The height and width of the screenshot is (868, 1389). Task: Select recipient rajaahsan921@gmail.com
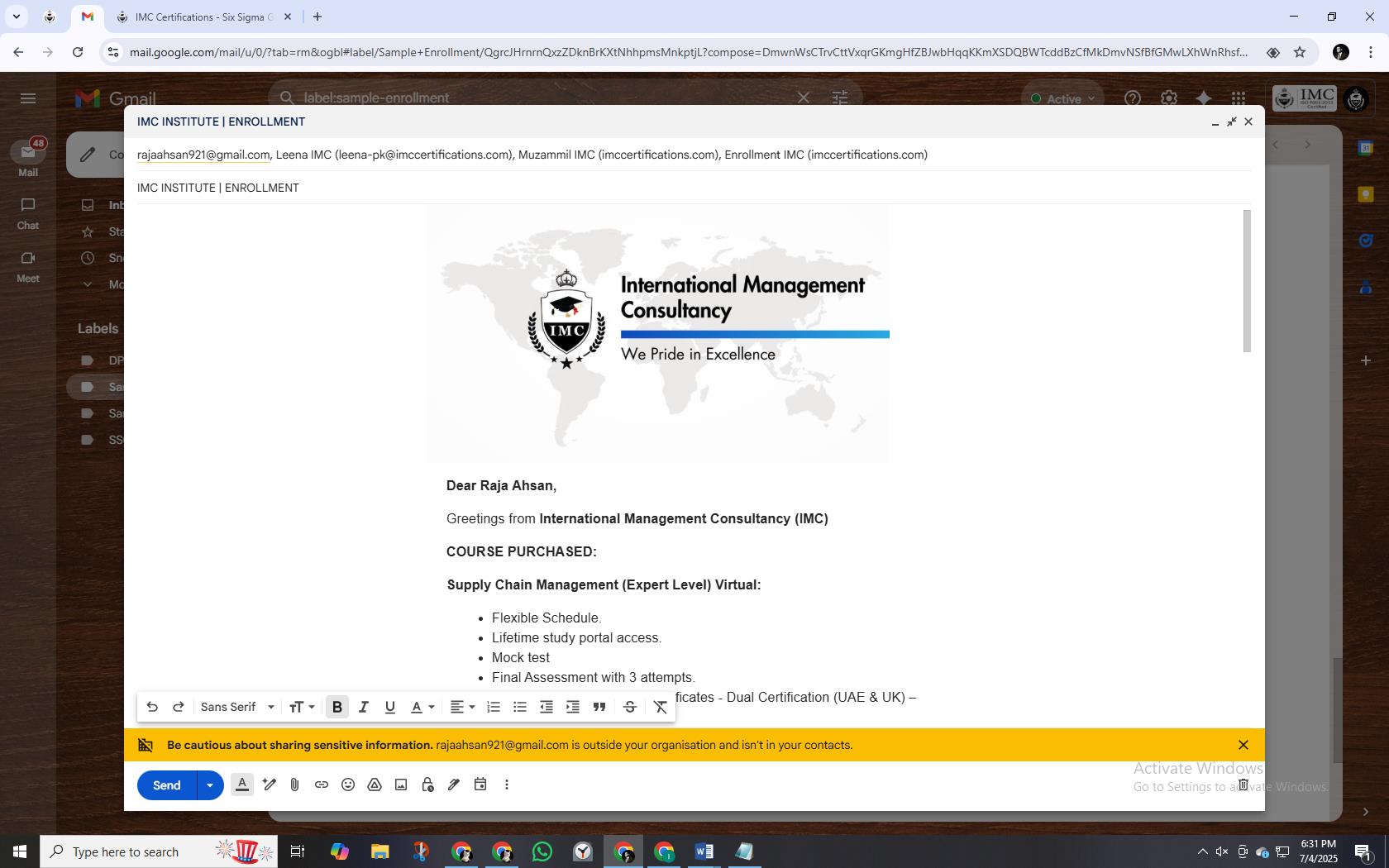tap(203, 155)
